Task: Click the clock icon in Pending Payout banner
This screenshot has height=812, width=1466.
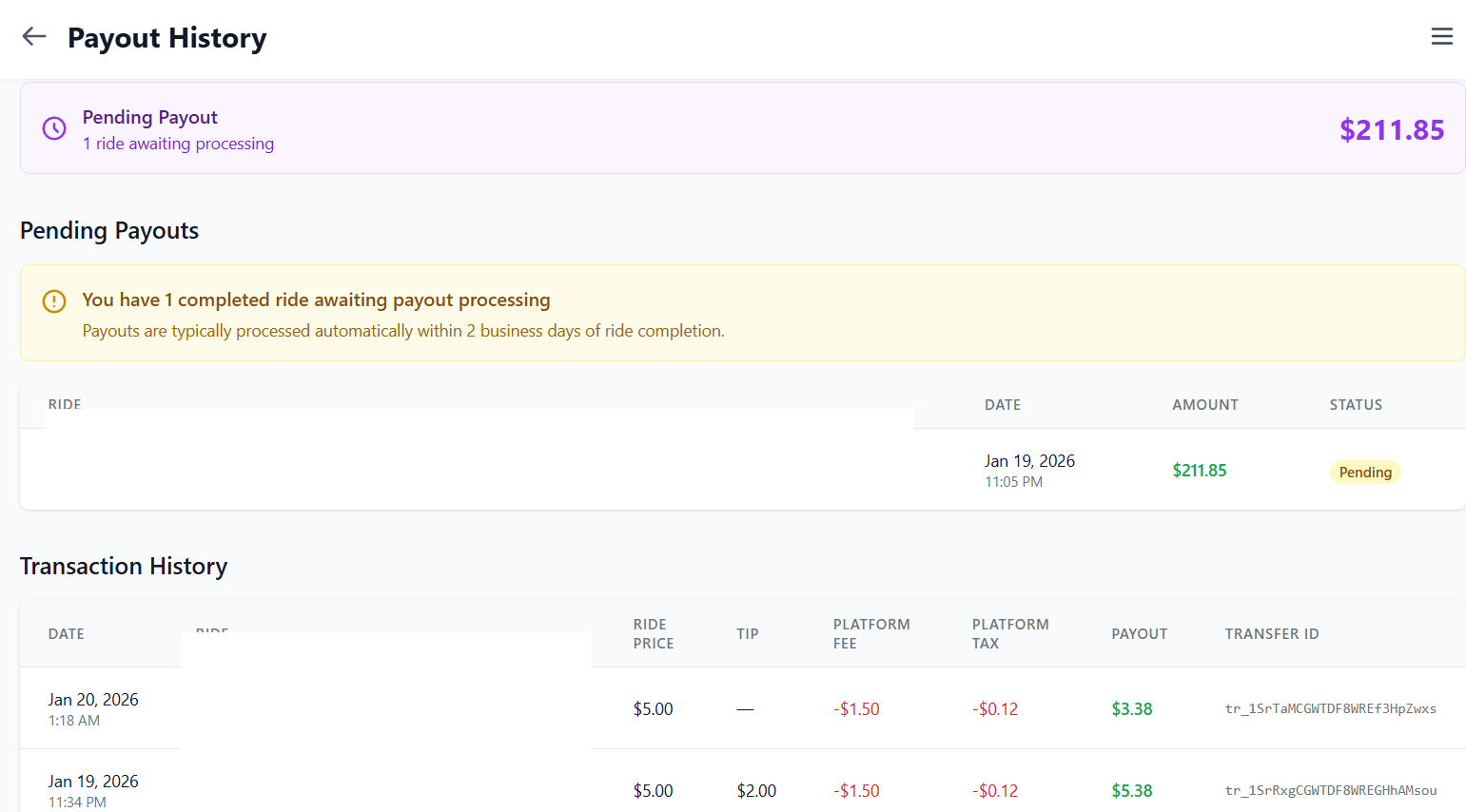Action: click(x=54, y=128)
